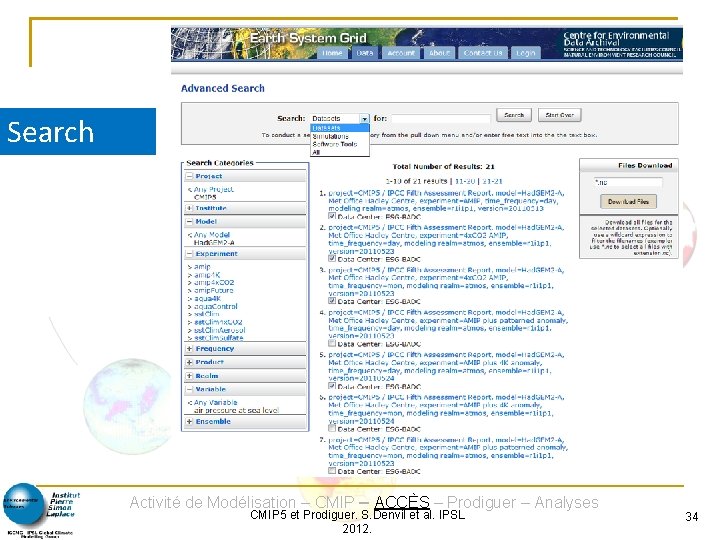The width and height of the screenshot is (720, 540).
Task: Toggle the checkbox for result 3
Action: coord(332,301)
